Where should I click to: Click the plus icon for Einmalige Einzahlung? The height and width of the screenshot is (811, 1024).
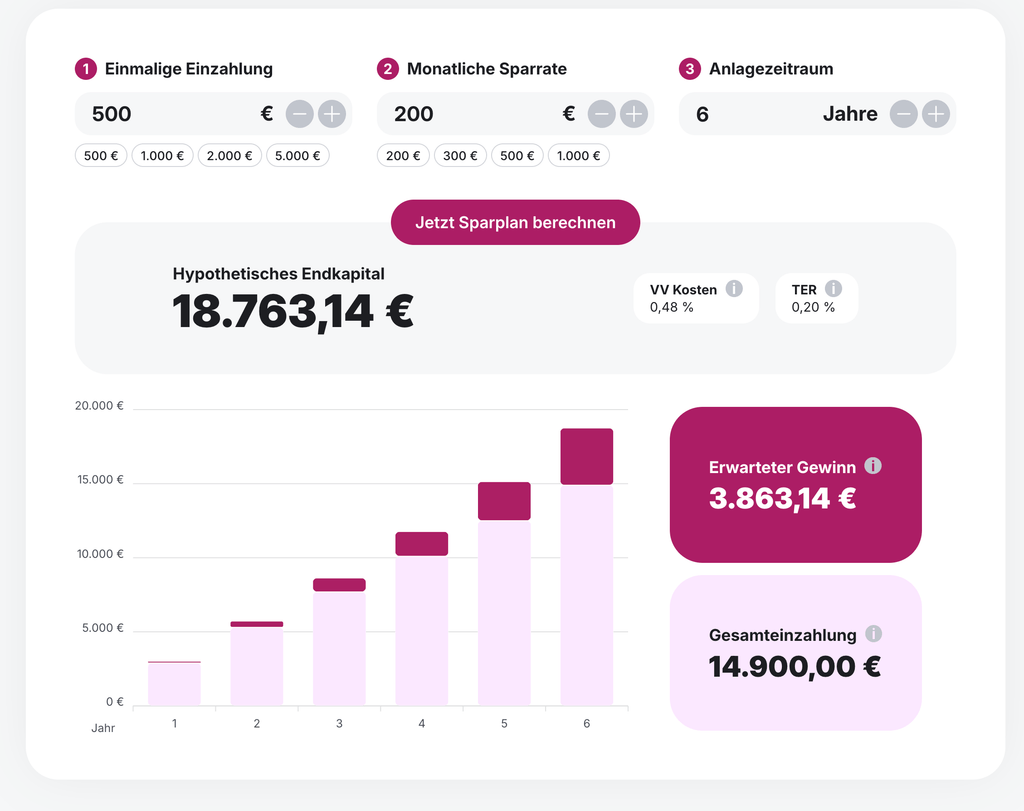click(331, 114)
